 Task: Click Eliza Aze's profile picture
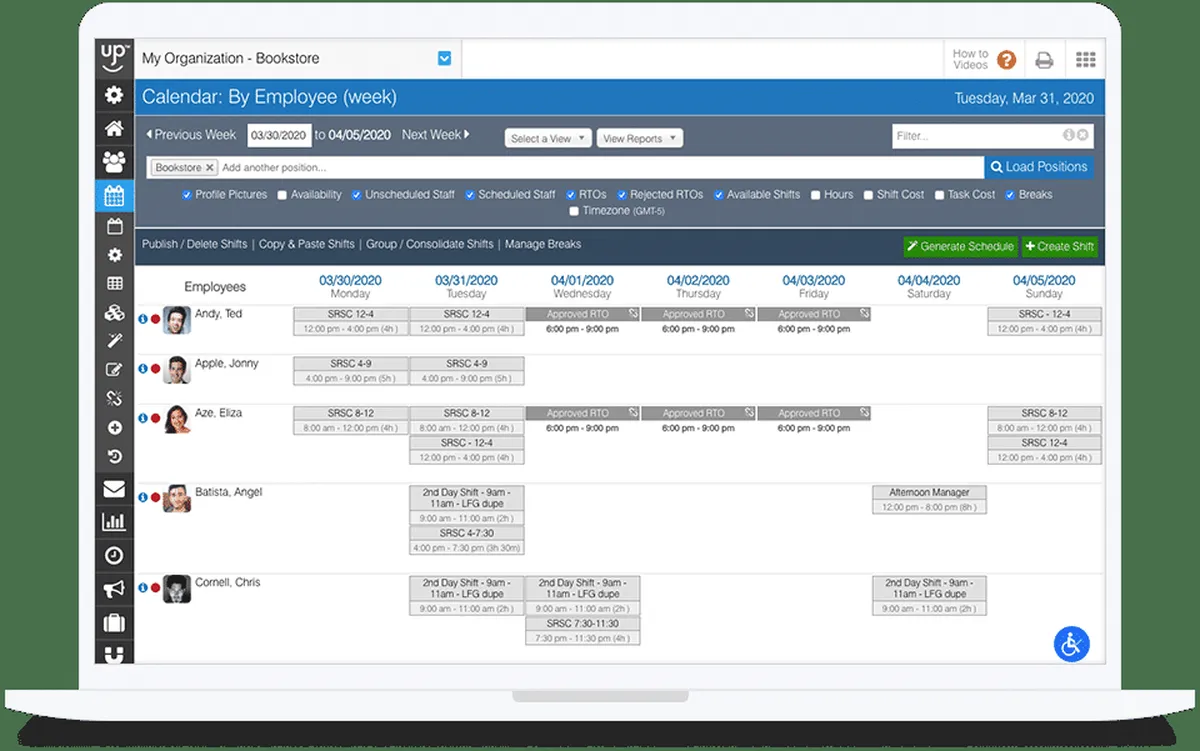pos(176,419)
